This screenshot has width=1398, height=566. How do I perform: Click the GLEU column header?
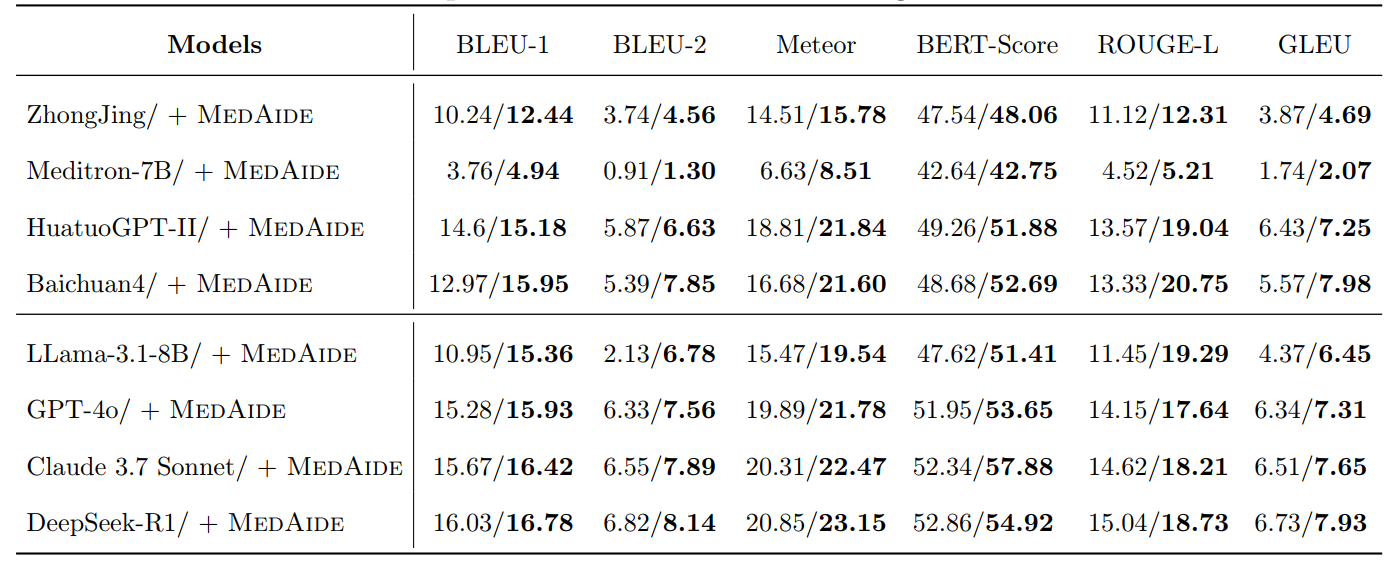tap(1313, 45)
